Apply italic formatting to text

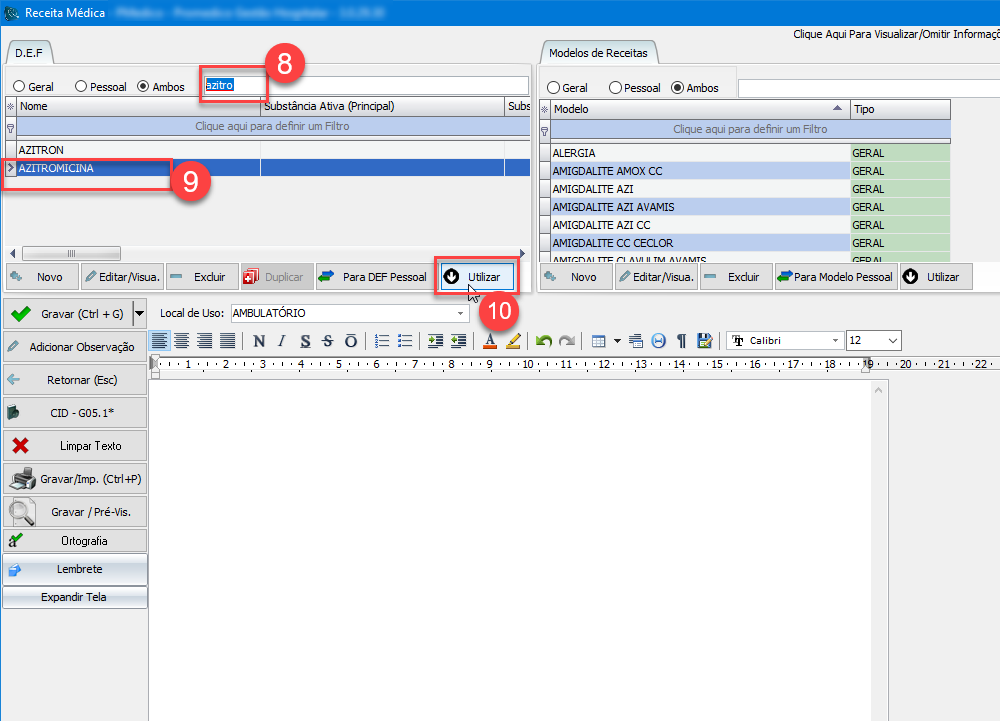click(282, 341)
